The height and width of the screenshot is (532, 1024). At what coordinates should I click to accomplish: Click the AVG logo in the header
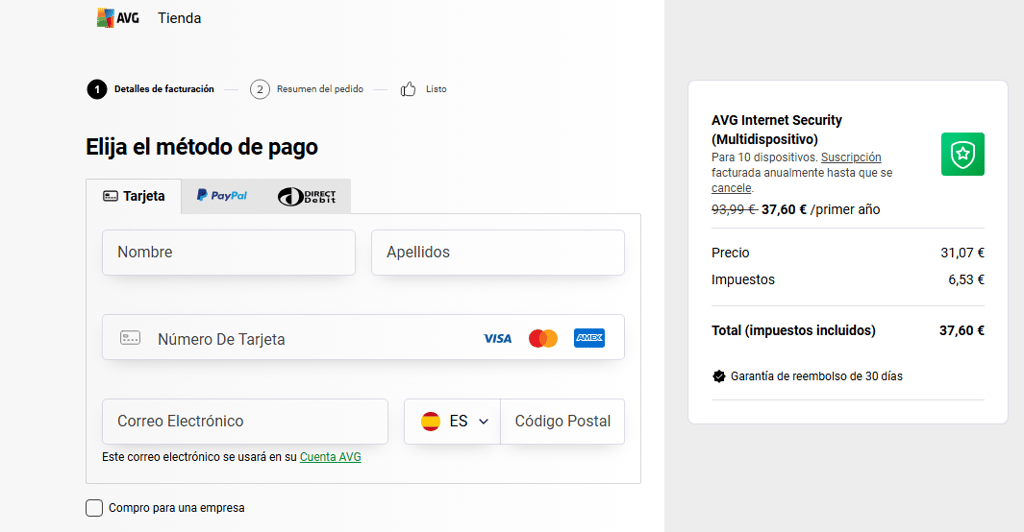click(x=118, y=18)
